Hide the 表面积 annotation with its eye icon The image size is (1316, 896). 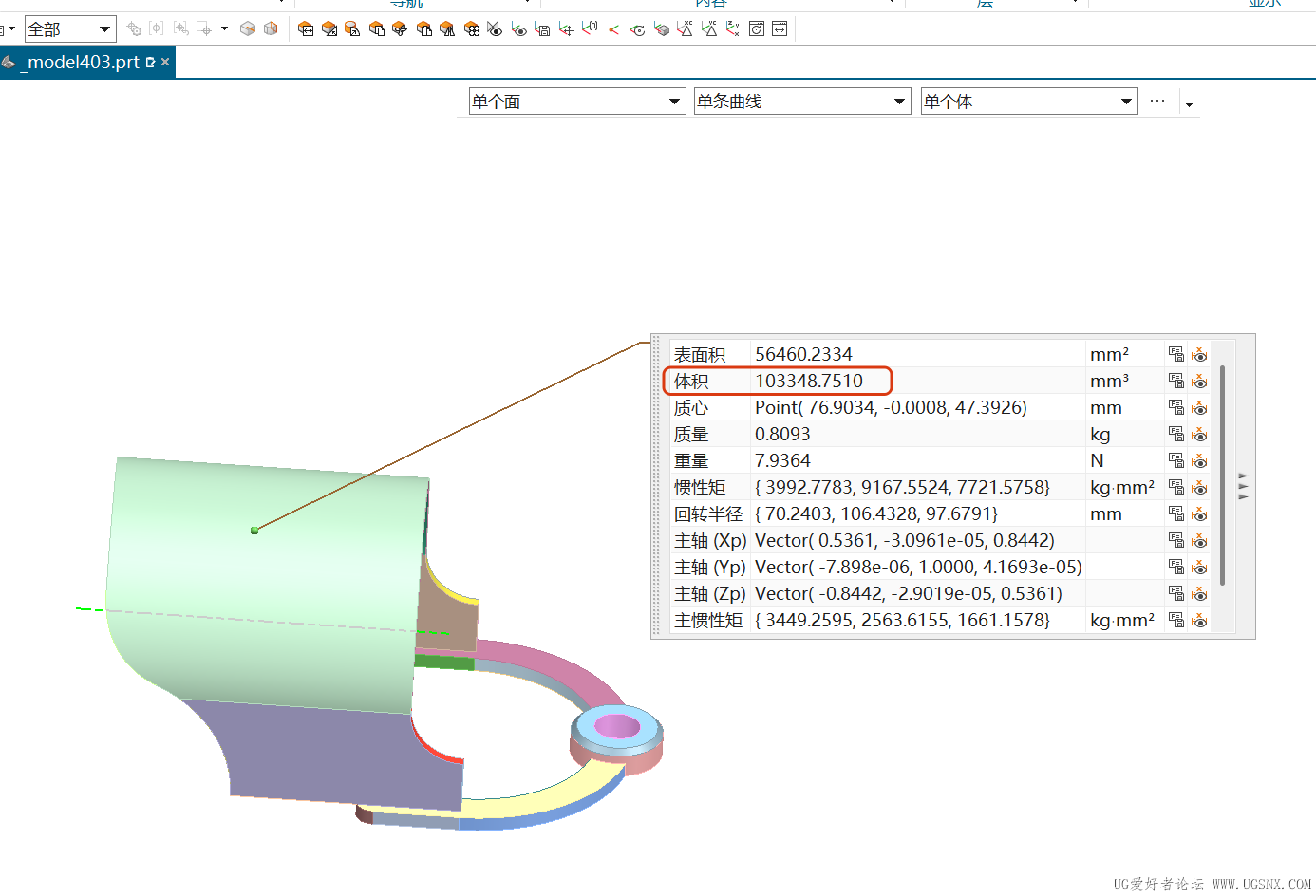(1199, 354)
